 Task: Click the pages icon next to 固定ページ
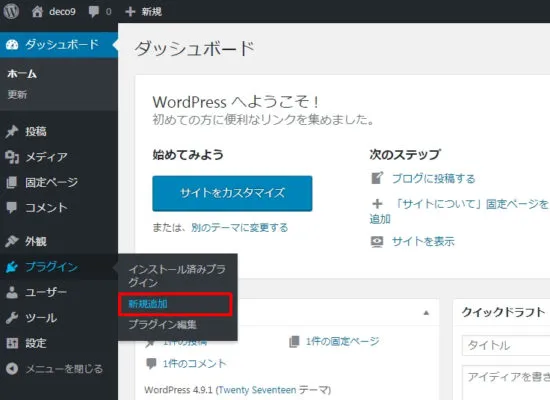pos(12,182)
